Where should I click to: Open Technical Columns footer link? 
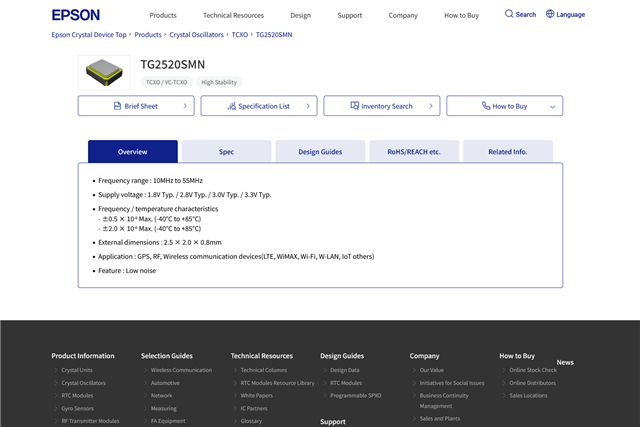coord(264,370)
